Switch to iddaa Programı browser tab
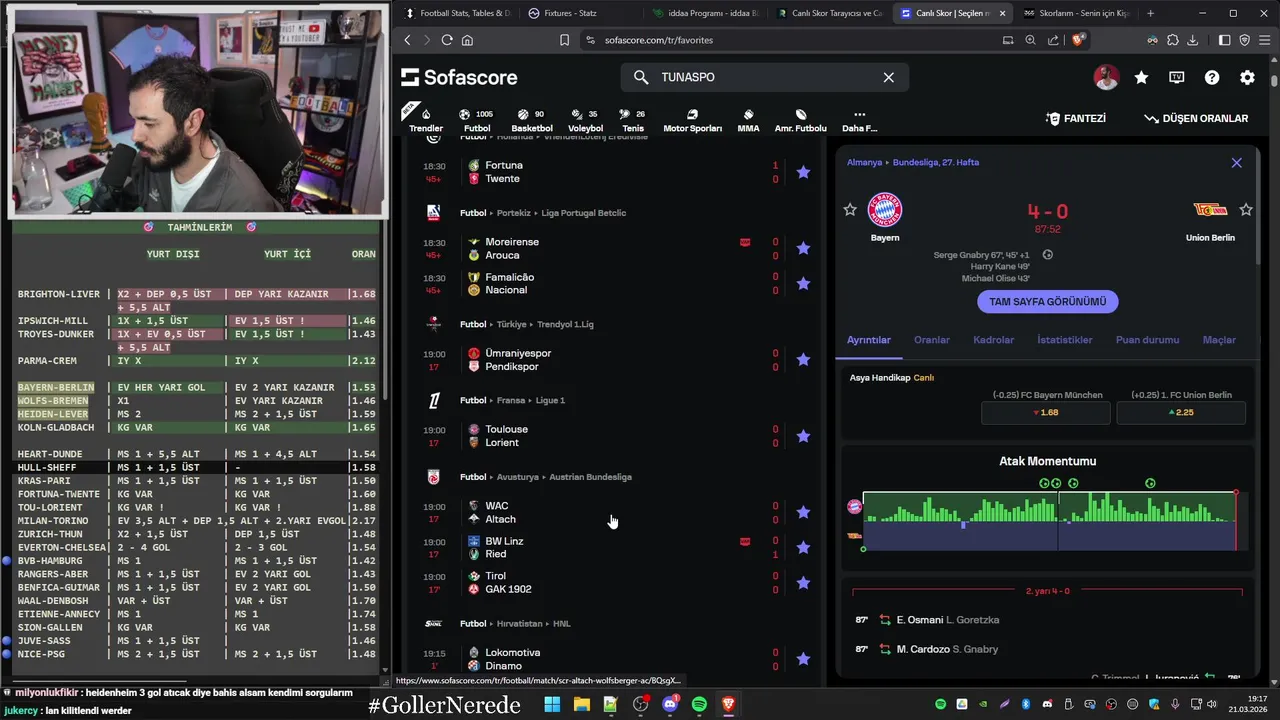 706,13
